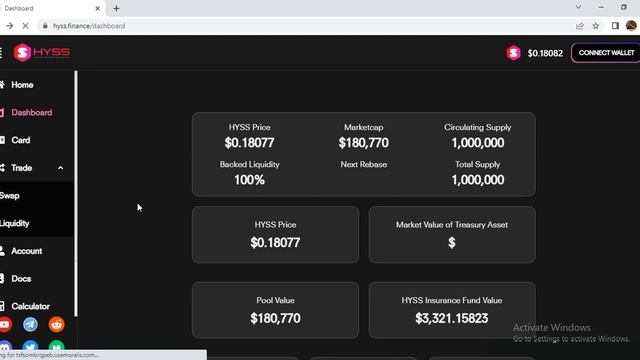
Task: Click the header price $0.18082
Action: (x=545, y=53)
